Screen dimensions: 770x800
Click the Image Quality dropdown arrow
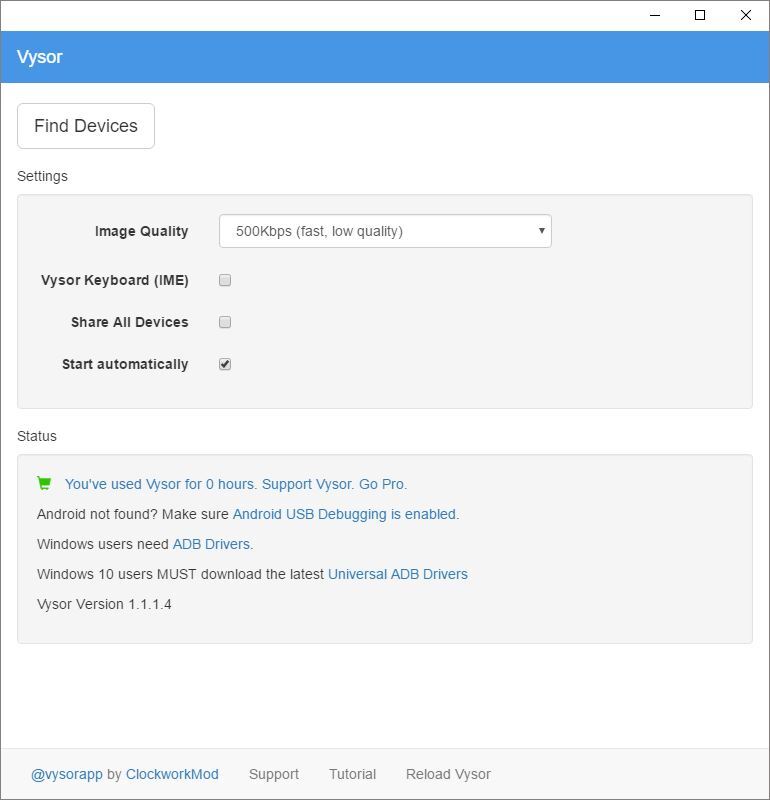[541, 231]
